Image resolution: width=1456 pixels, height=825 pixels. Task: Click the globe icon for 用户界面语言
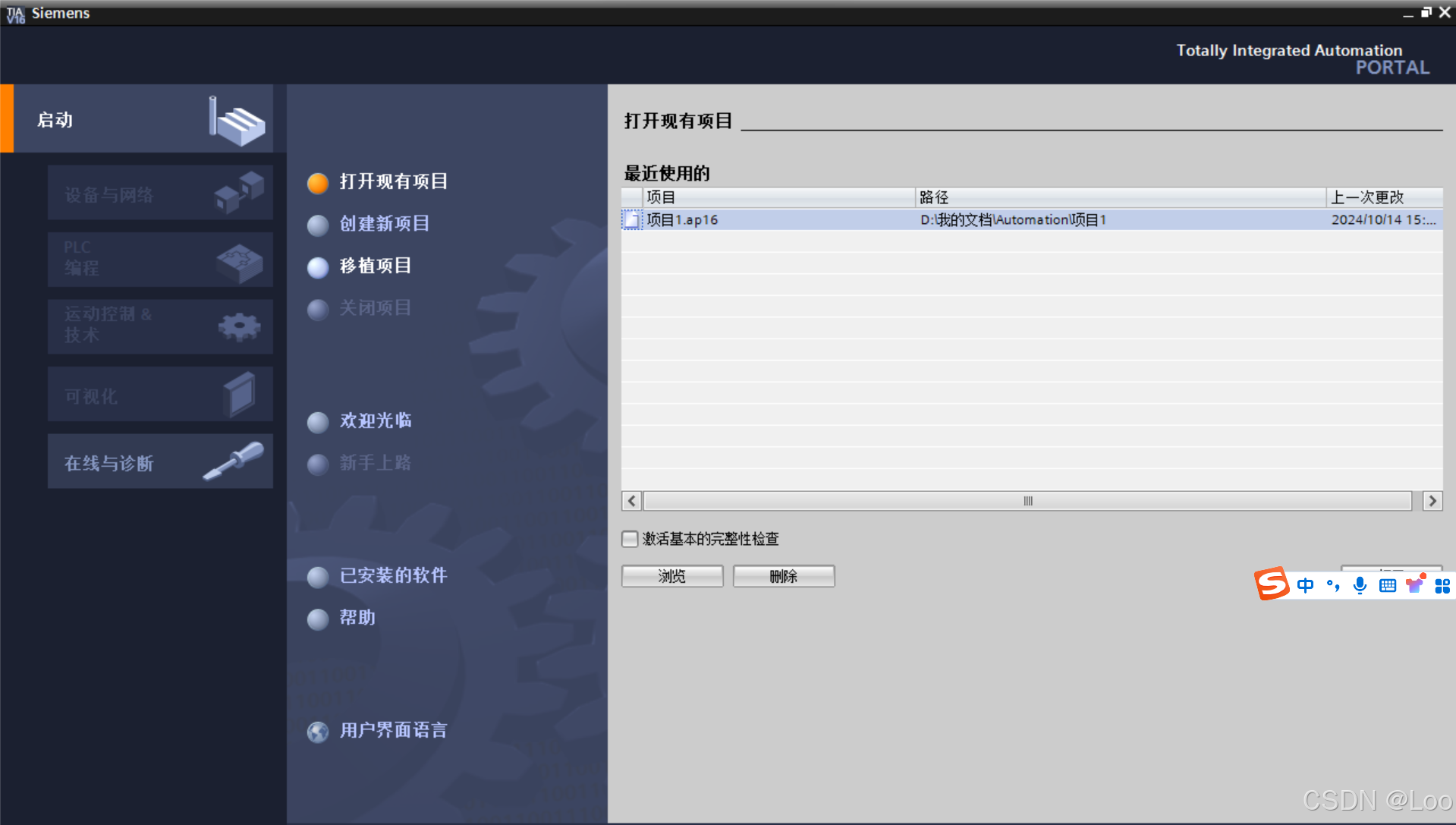[x=318, y=732]
